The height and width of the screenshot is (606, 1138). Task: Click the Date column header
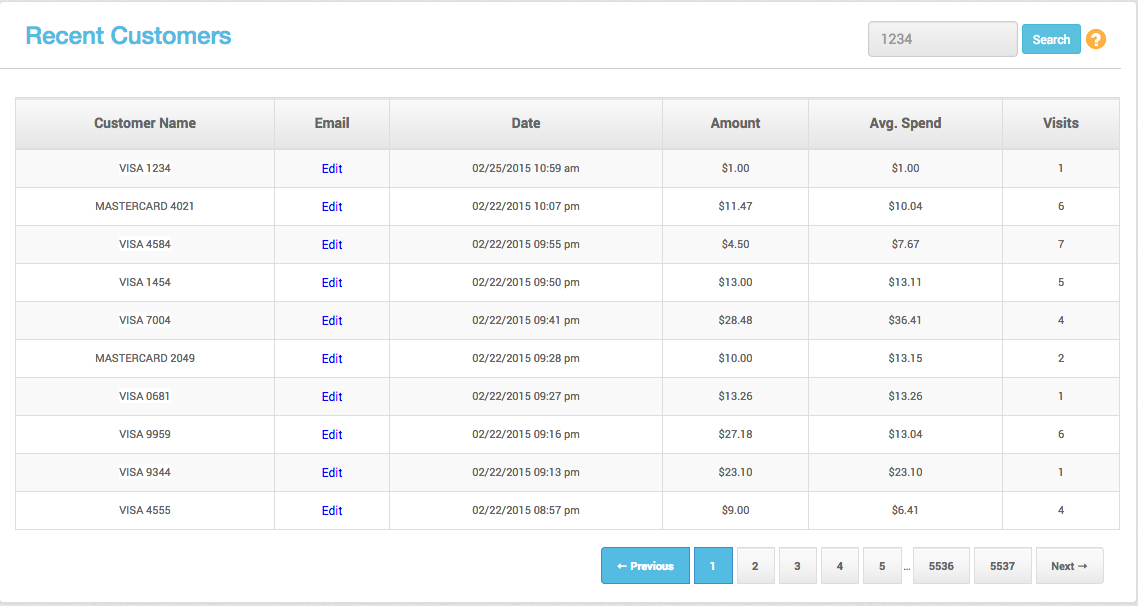525,123
